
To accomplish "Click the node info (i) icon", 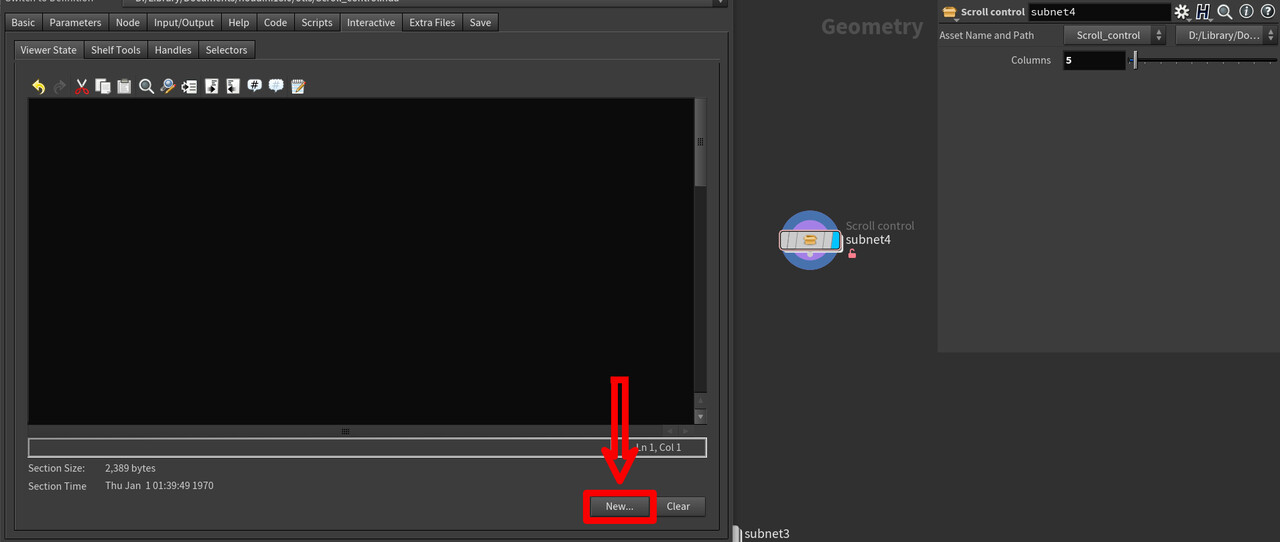I will [x=1246, y=12].
